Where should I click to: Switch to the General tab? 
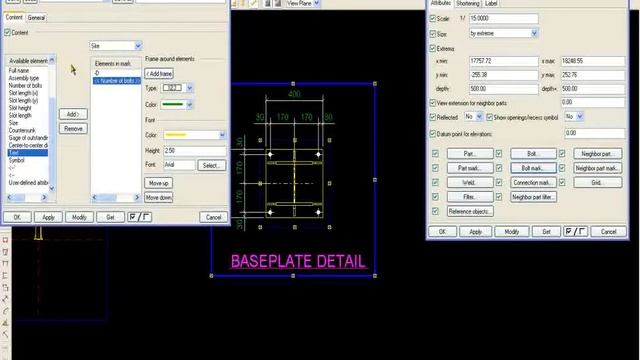(x=36, y=18)
